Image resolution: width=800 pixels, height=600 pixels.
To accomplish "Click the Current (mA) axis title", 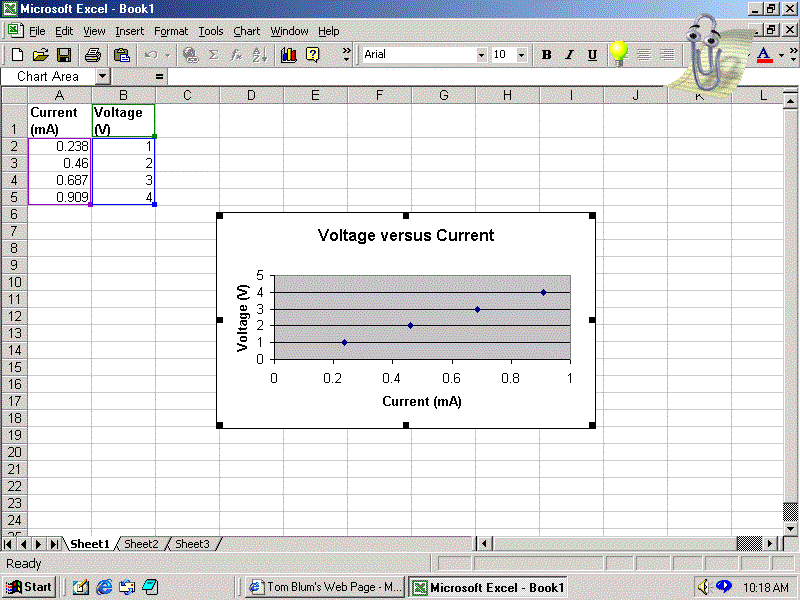I will [x=422, y=402].
